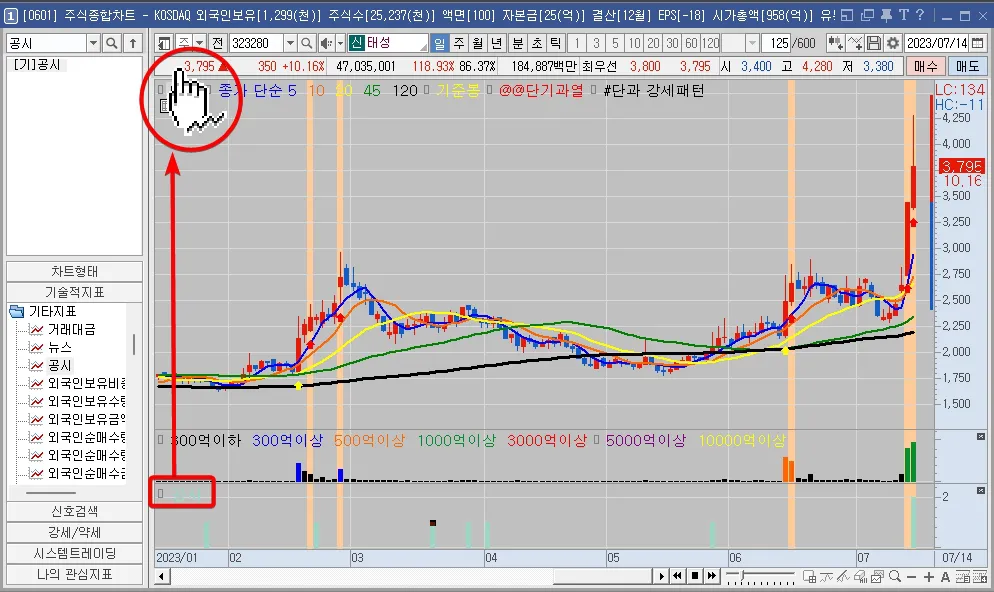This screenshot has width=994, height=592.
Task: Click the stock search magnifier icon
Action: tap(307, 43)
